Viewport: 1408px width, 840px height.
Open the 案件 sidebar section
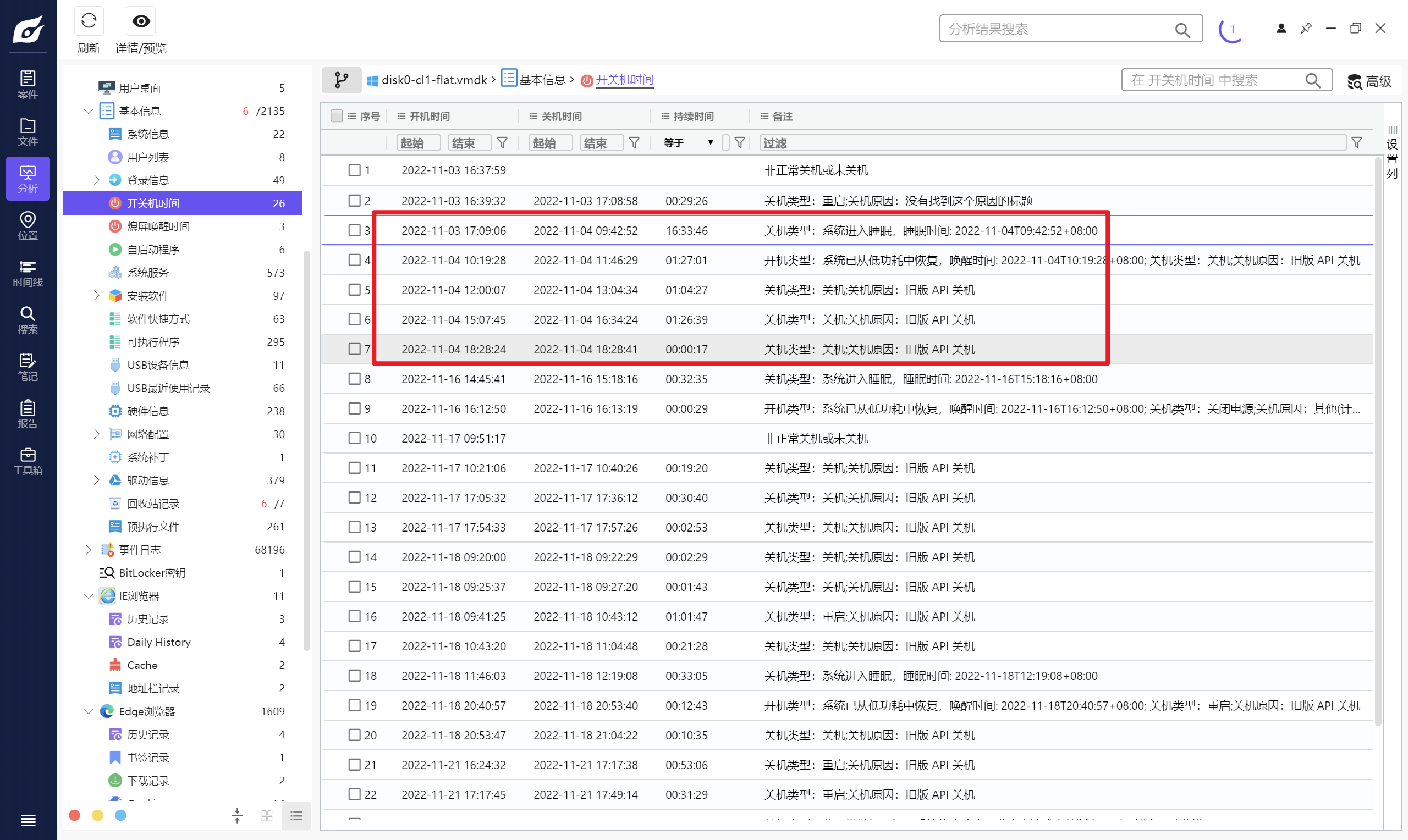28,84
